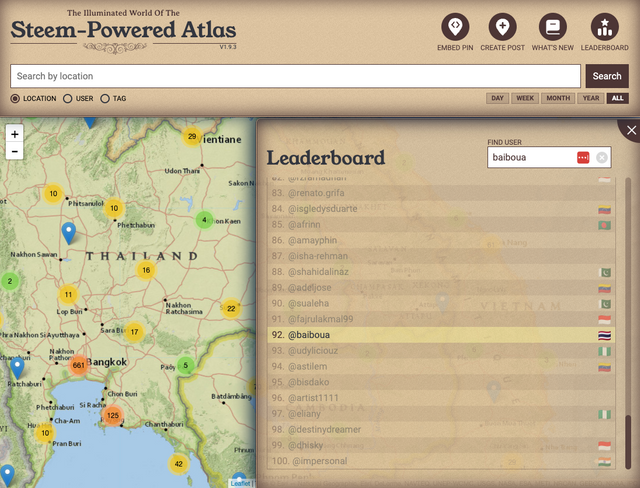
Task: Zoom in on the map
Action: (x=15, y=134)
